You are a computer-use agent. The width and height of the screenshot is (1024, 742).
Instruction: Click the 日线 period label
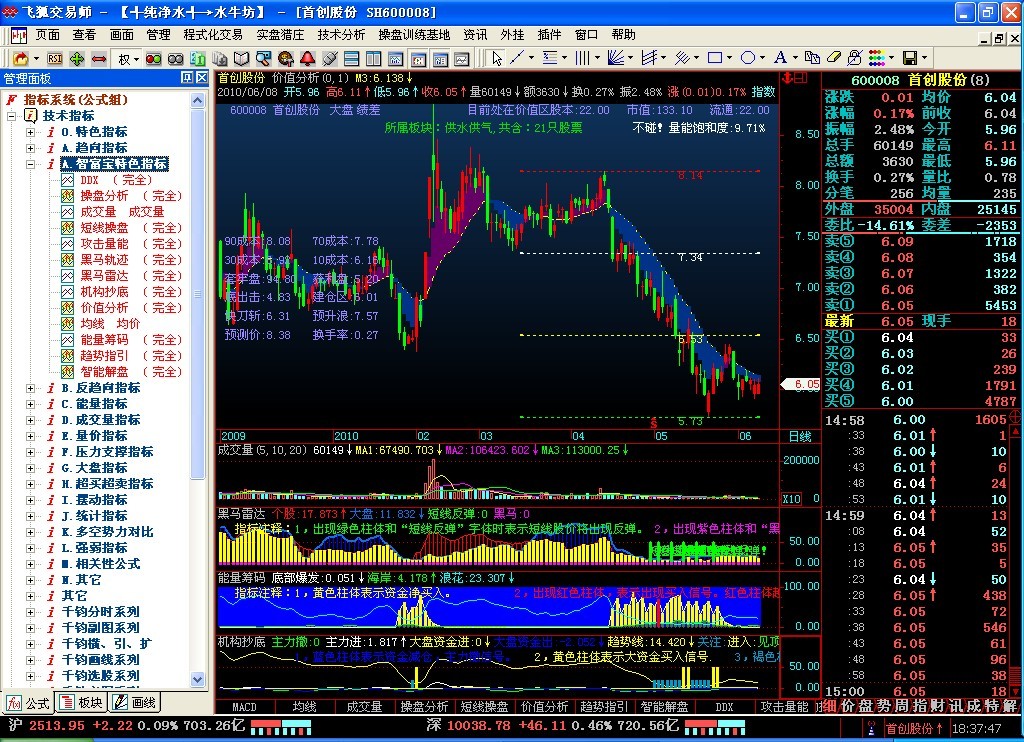(799, 437)
